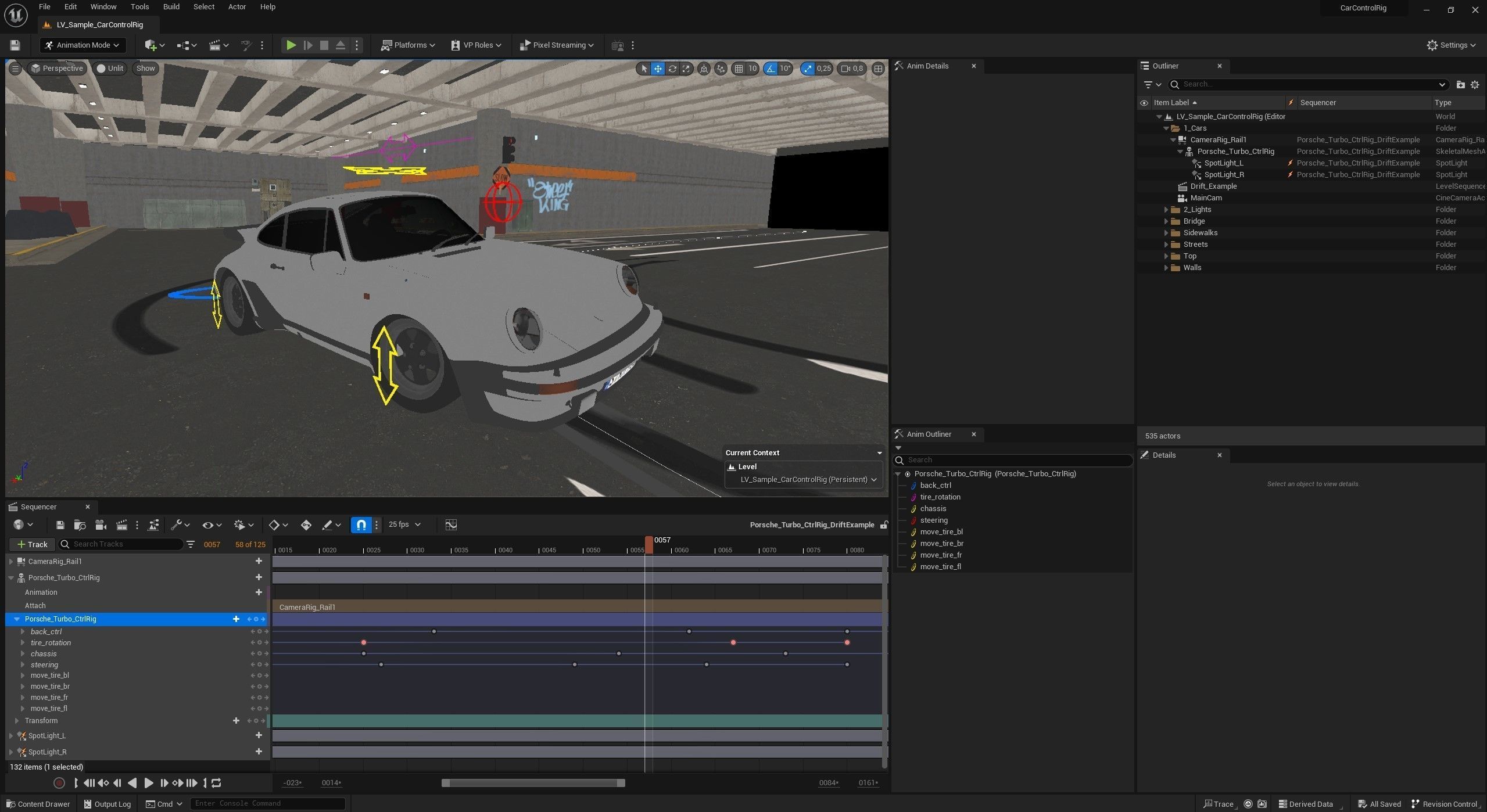The width and height of the screenshot is (1487, 812).
Task: Open the Pixel Streaming dropdown
Action: pos(557,45)
